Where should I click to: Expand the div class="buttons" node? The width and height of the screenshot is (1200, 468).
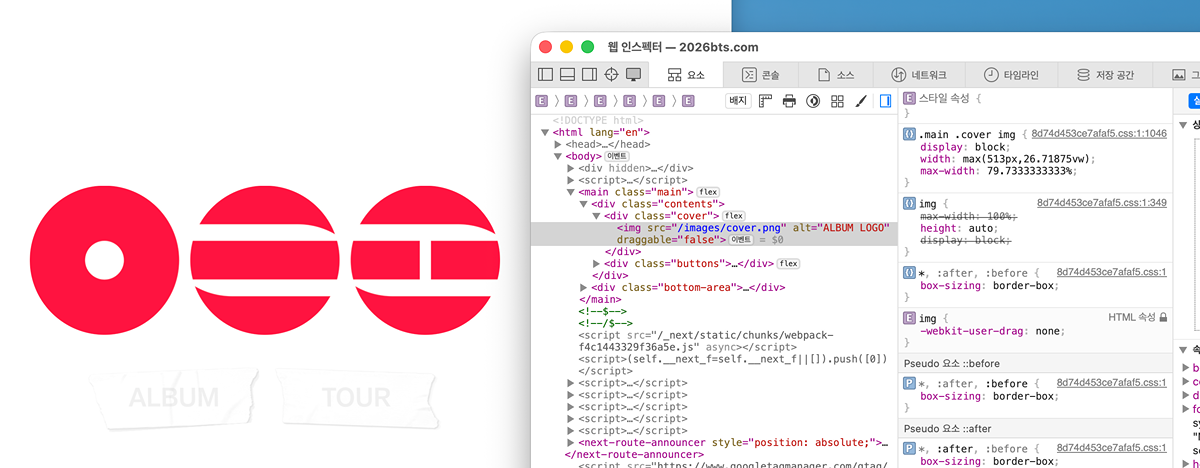pos(597,264)
